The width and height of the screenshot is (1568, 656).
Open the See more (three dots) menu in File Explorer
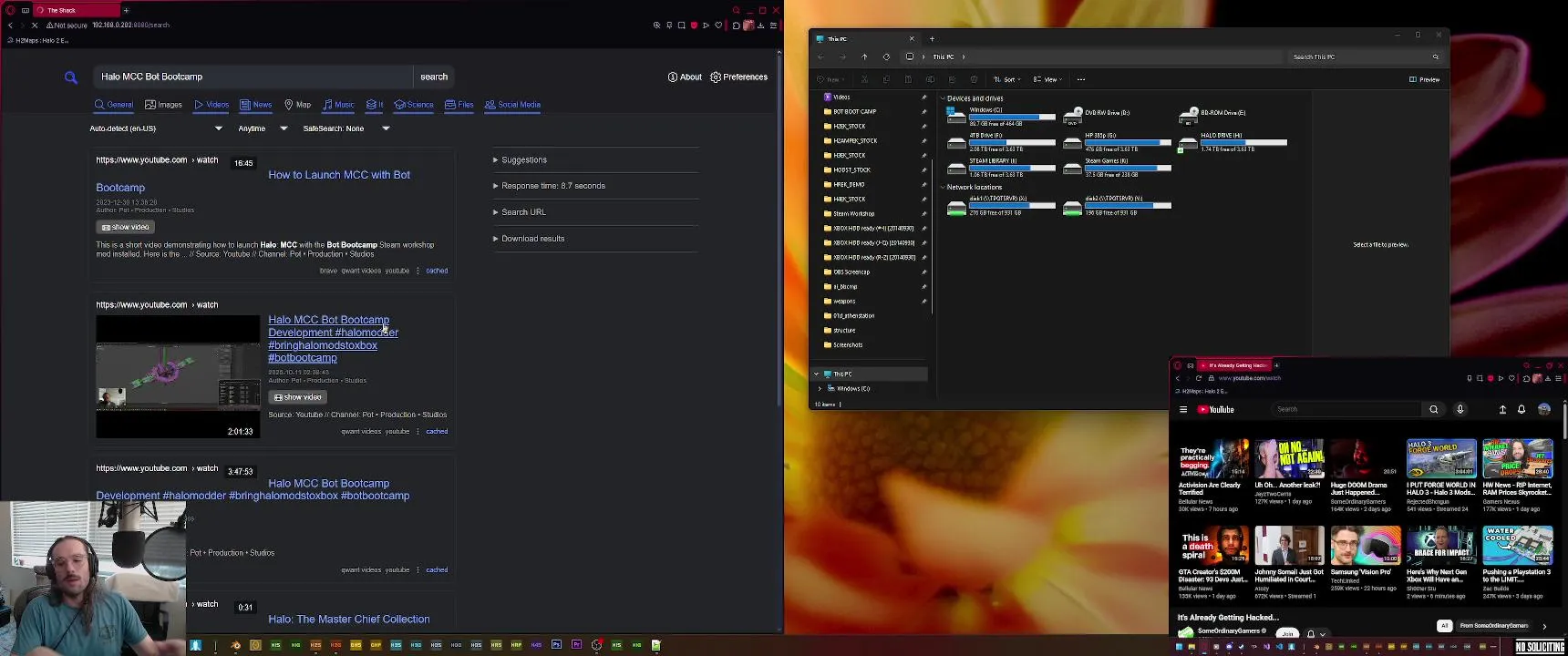point(1081,79)
